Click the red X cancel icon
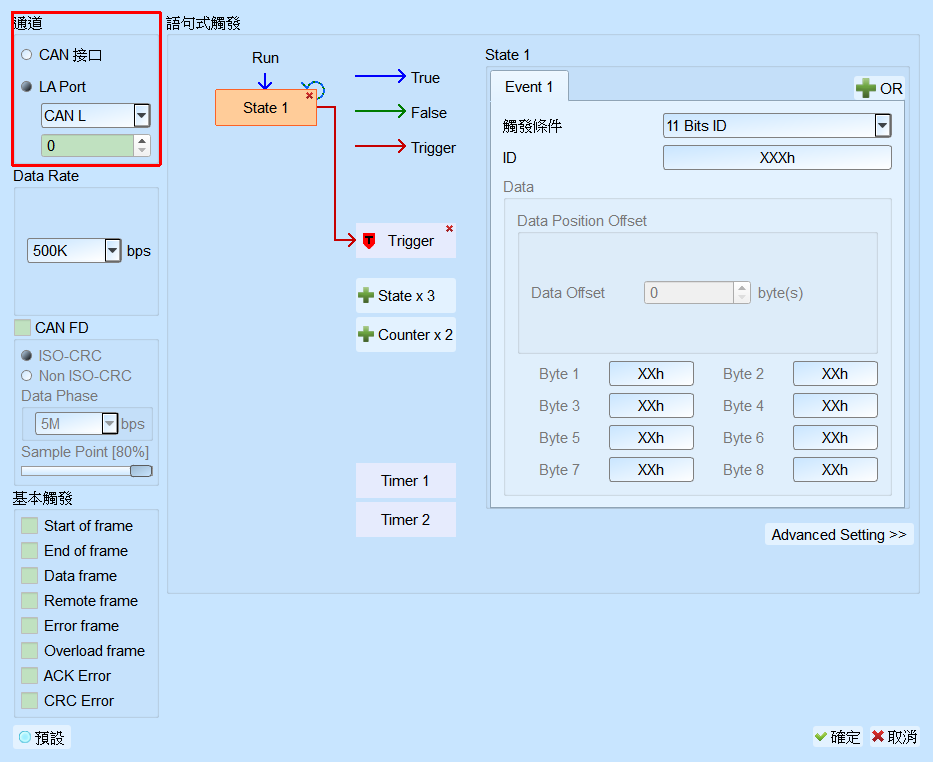This screenshot has height=762, width=933. (x=878, y=736)
